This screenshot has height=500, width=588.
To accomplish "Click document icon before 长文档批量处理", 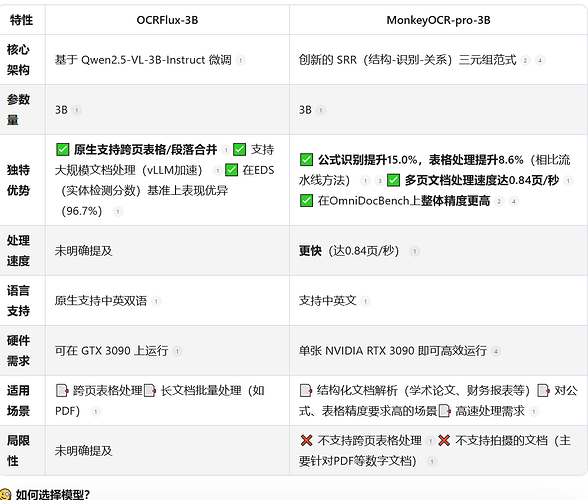I will click(x=150, y=390).
